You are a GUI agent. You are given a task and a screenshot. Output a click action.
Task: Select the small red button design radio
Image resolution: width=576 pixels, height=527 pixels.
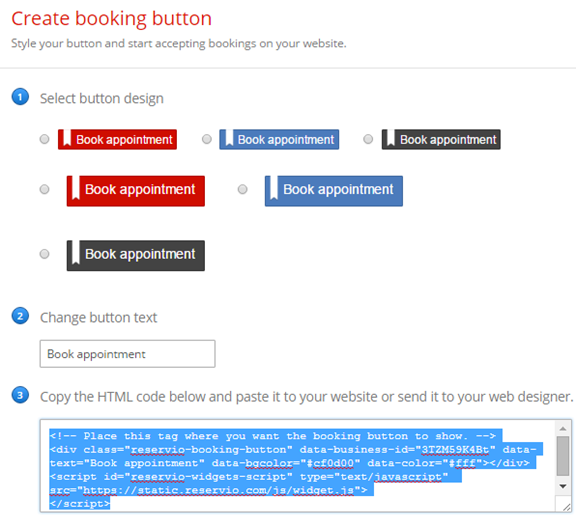click(x=44, y=139)
